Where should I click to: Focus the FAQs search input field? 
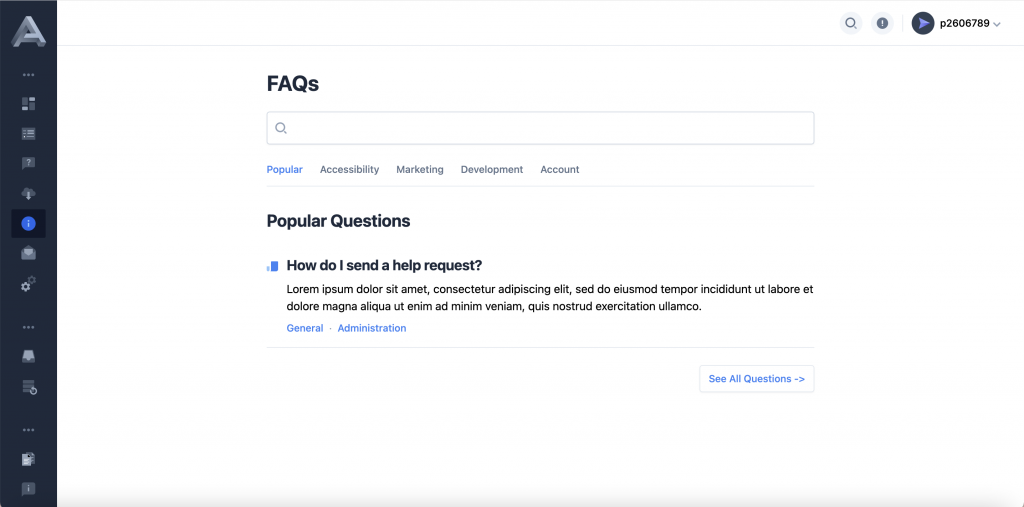tap(540, 128)
